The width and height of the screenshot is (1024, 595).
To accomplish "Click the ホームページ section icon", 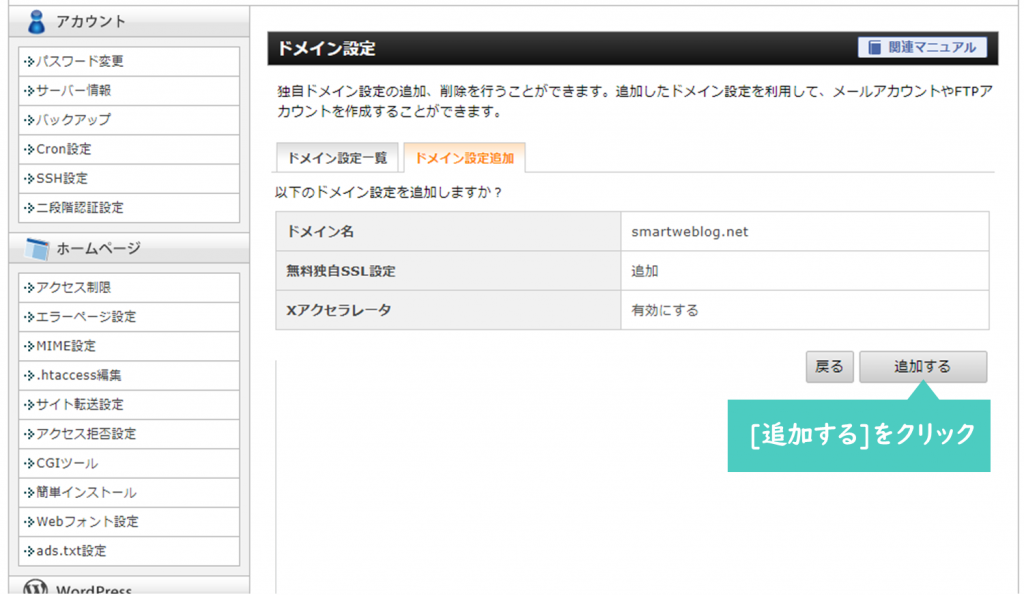I will [37, 249].
